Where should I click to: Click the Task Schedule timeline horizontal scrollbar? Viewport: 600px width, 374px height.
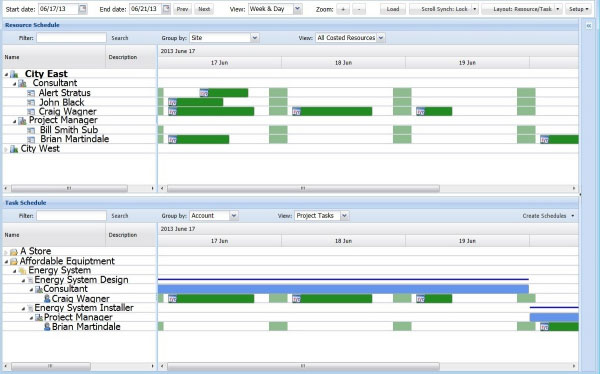click(303, 366)
